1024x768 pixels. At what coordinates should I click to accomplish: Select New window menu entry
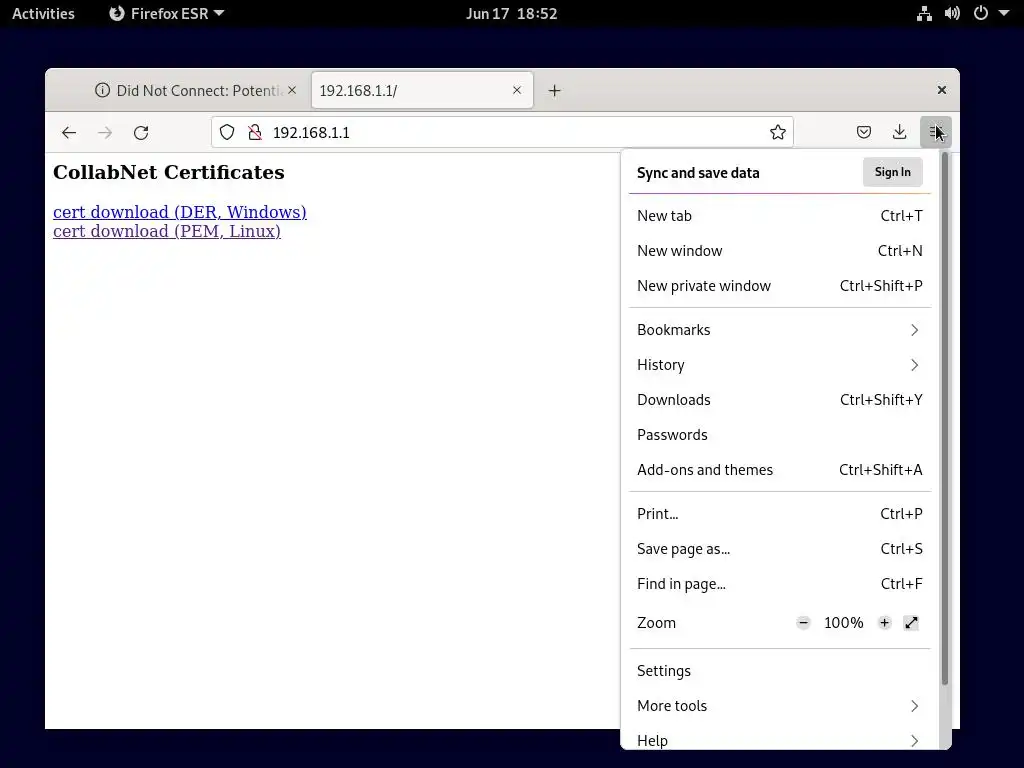click(780, 251)
